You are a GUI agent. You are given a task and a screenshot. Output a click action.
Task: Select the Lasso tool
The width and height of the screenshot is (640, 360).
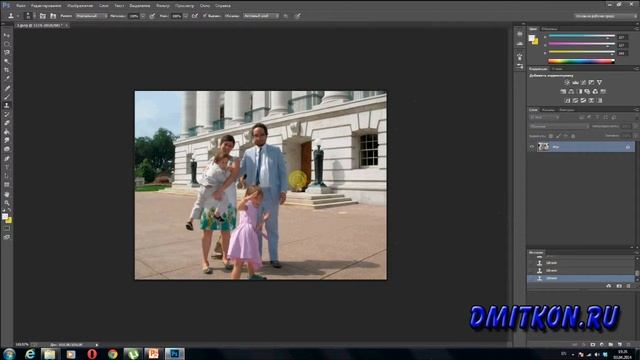click(x=7, y=53)
